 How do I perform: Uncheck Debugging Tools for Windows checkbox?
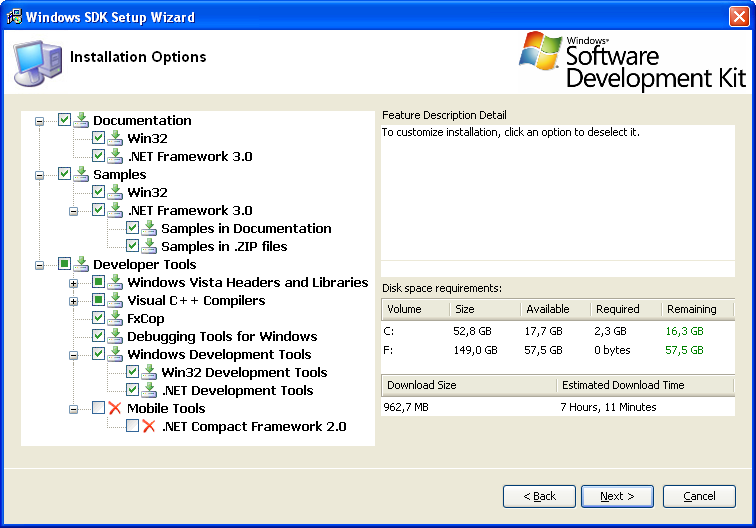pos(98,335)
